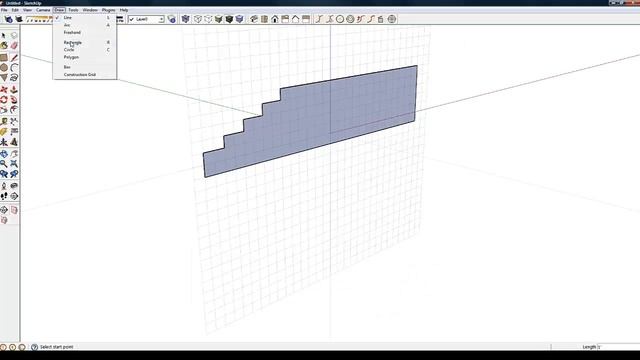
Task: Select the arrow Select tool
Action: 4,36
